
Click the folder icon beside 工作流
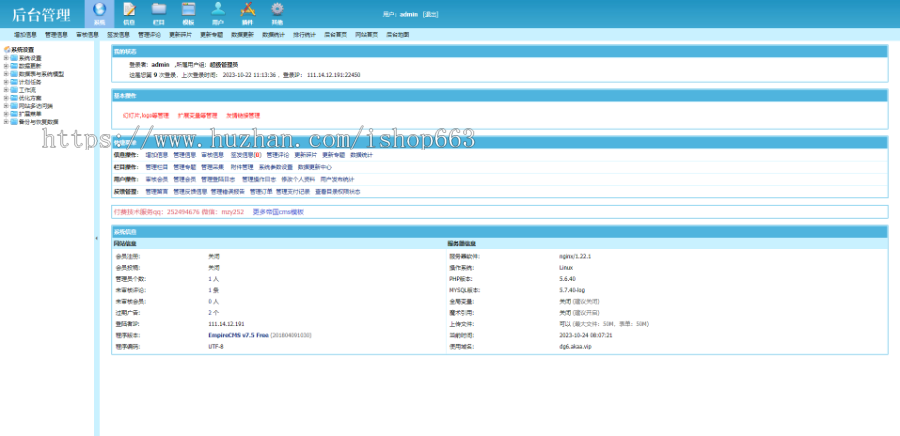tap(14, 90)
